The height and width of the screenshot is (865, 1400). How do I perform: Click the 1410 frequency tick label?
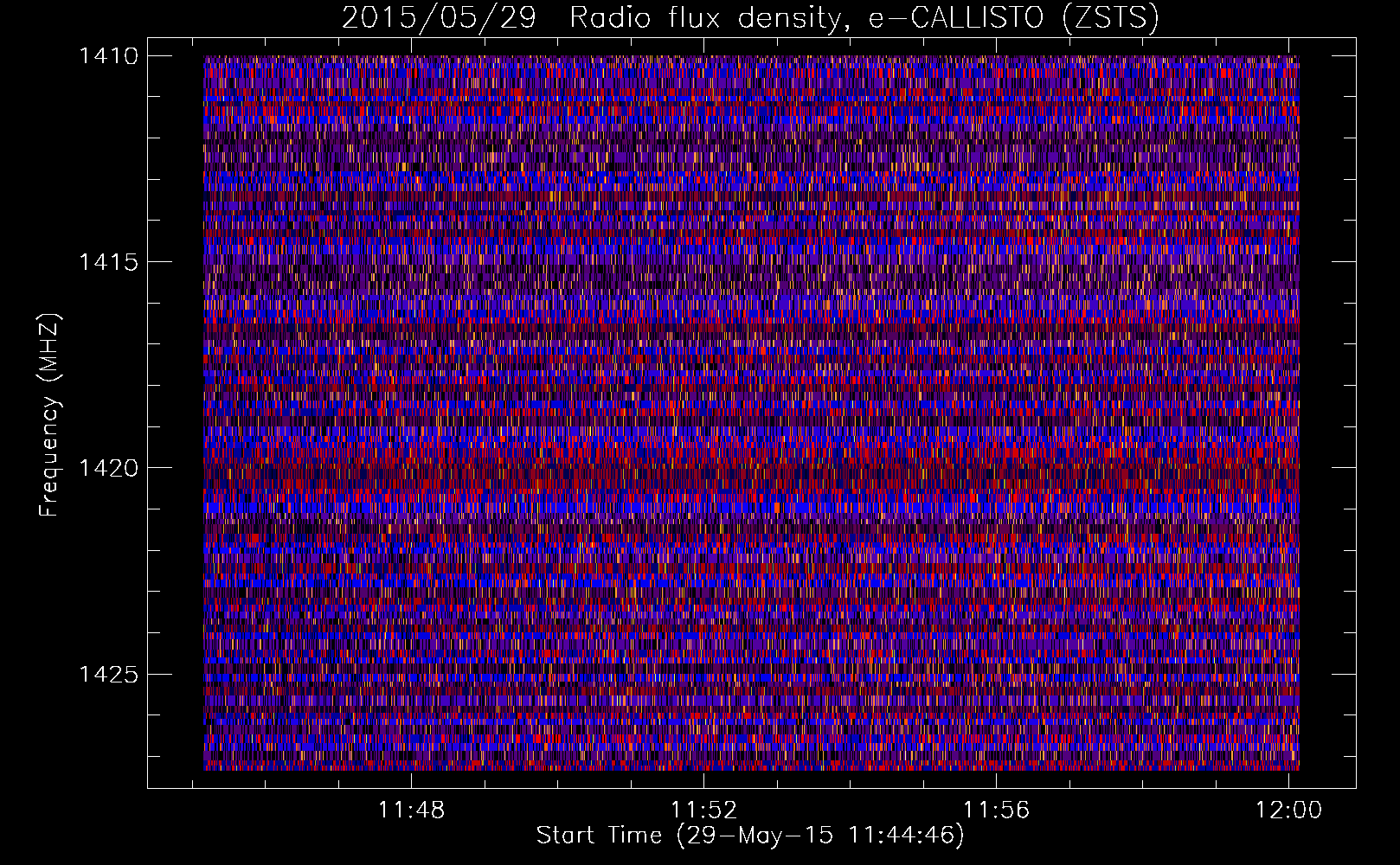108,56
